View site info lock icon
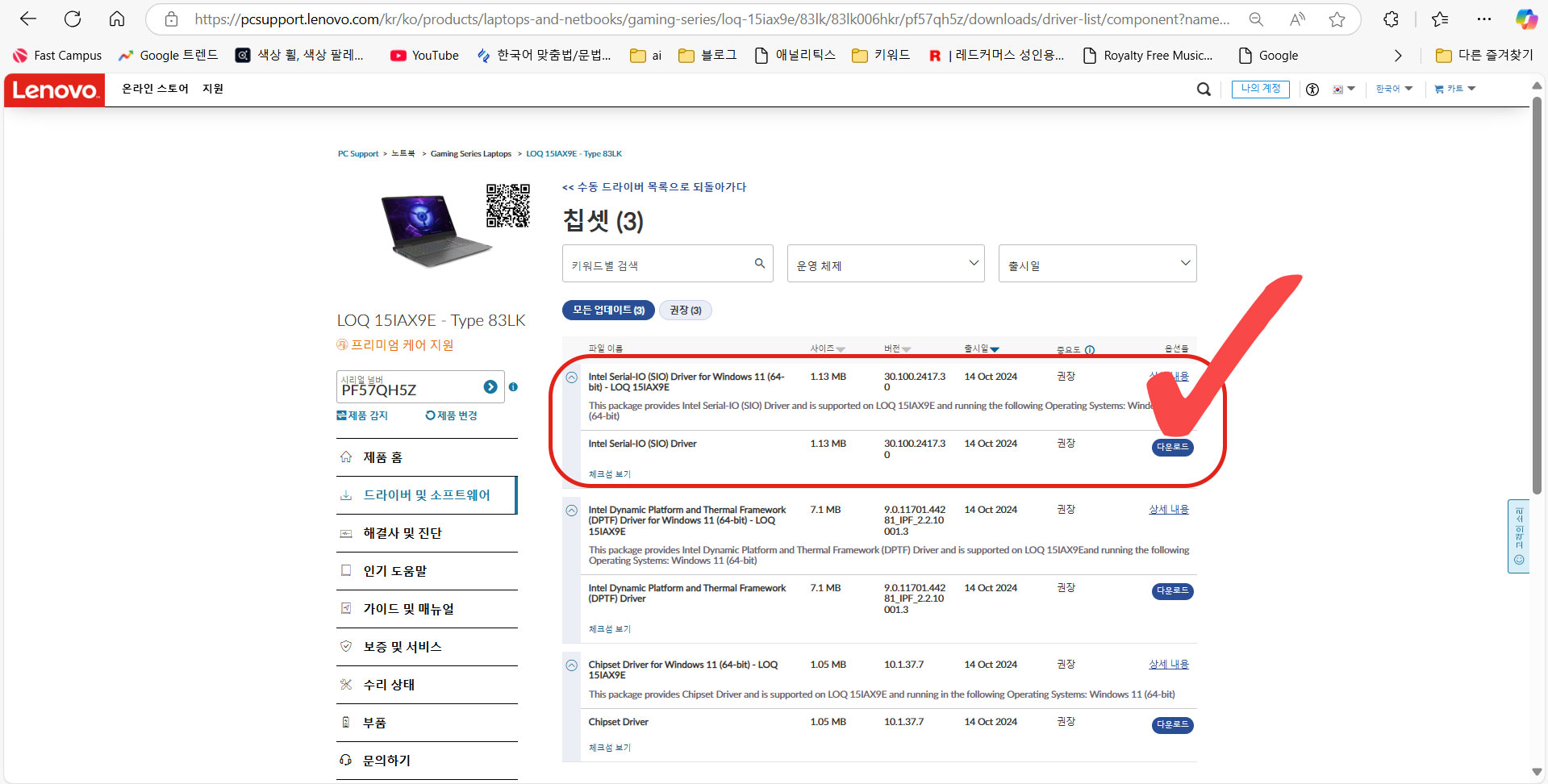 (171, 19)
